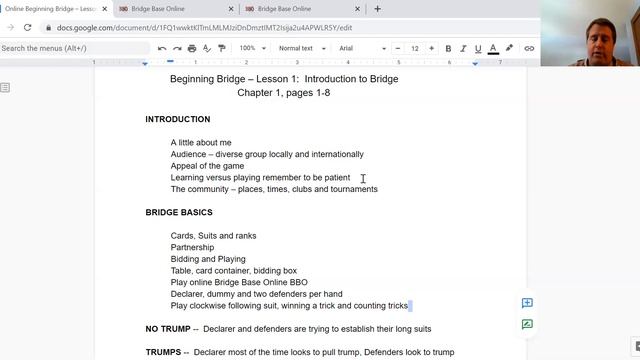Toggle Underline formatting
Image resolution: width=640 pixels, height=360 pixels.
(x=478, y=49)
